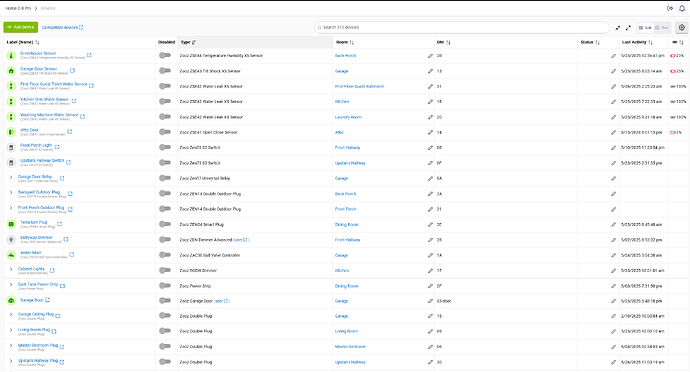Screen dimensions: 690x372
Task: Click the Search devices input field
Action: pos(462,27)
